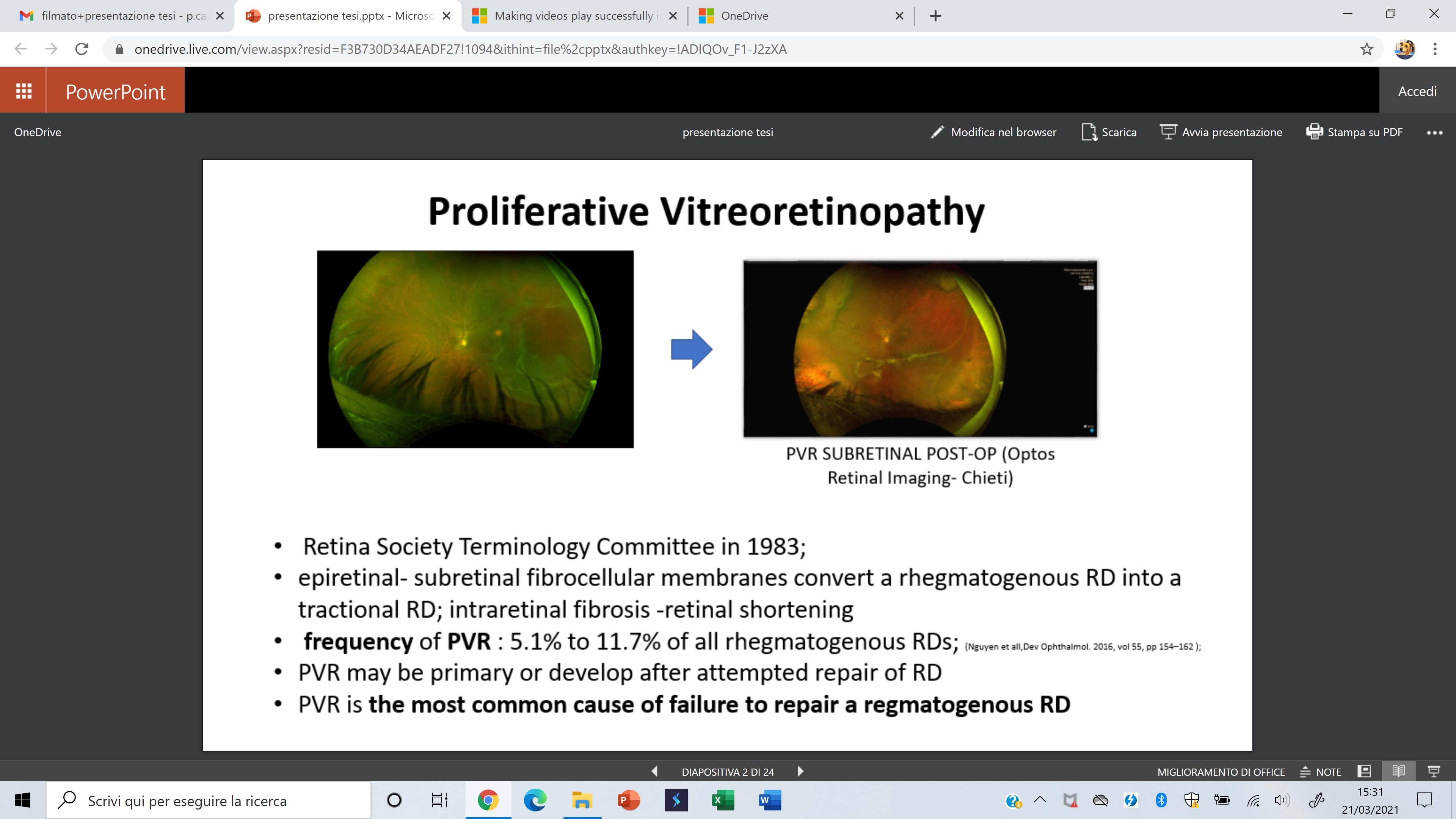Screen dimensions: 1456x819
Task: Open Excel from the Windows taskbar
Action: 722,800
